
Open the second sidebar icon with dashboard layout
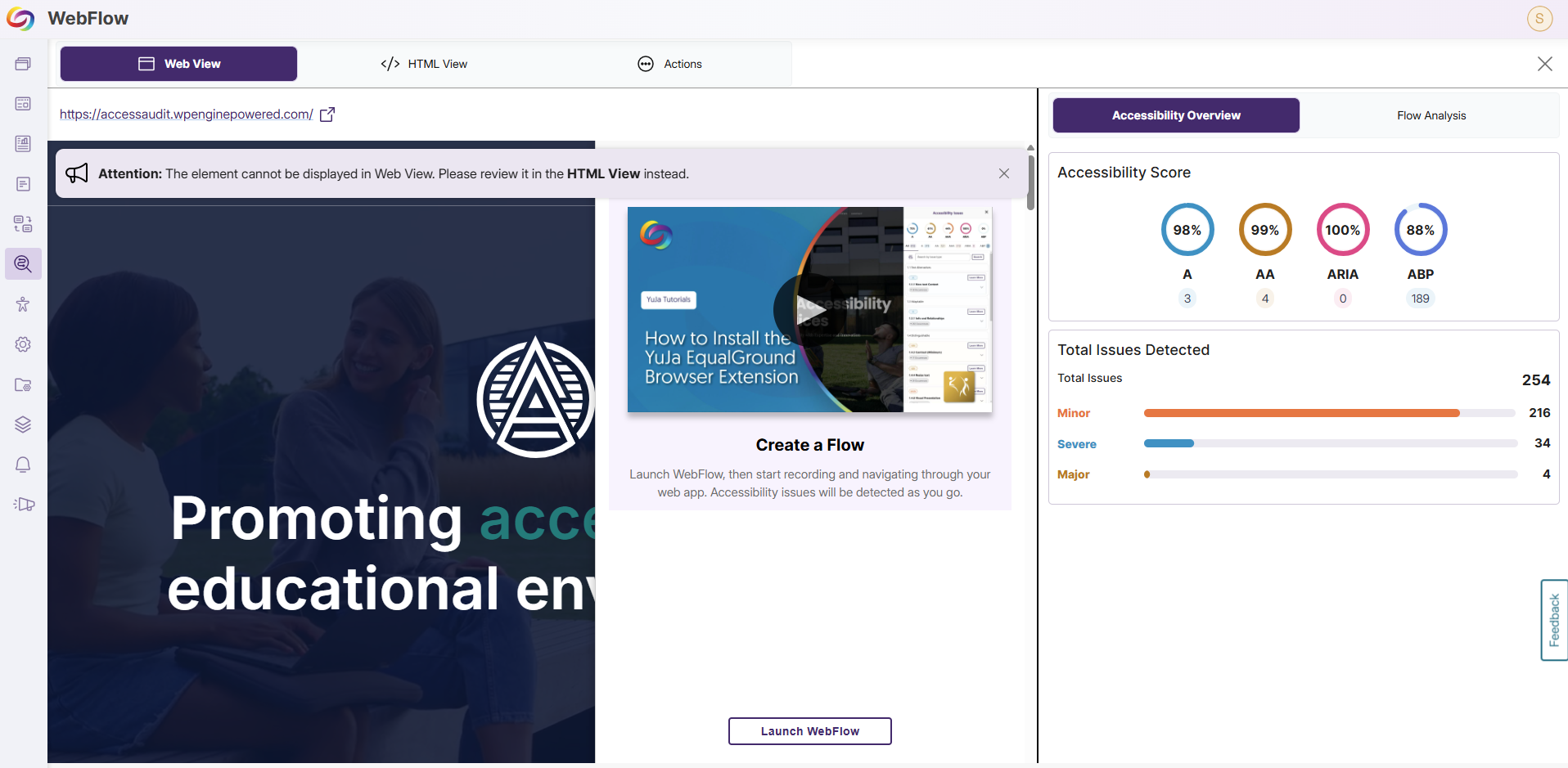tap(23, 104)
